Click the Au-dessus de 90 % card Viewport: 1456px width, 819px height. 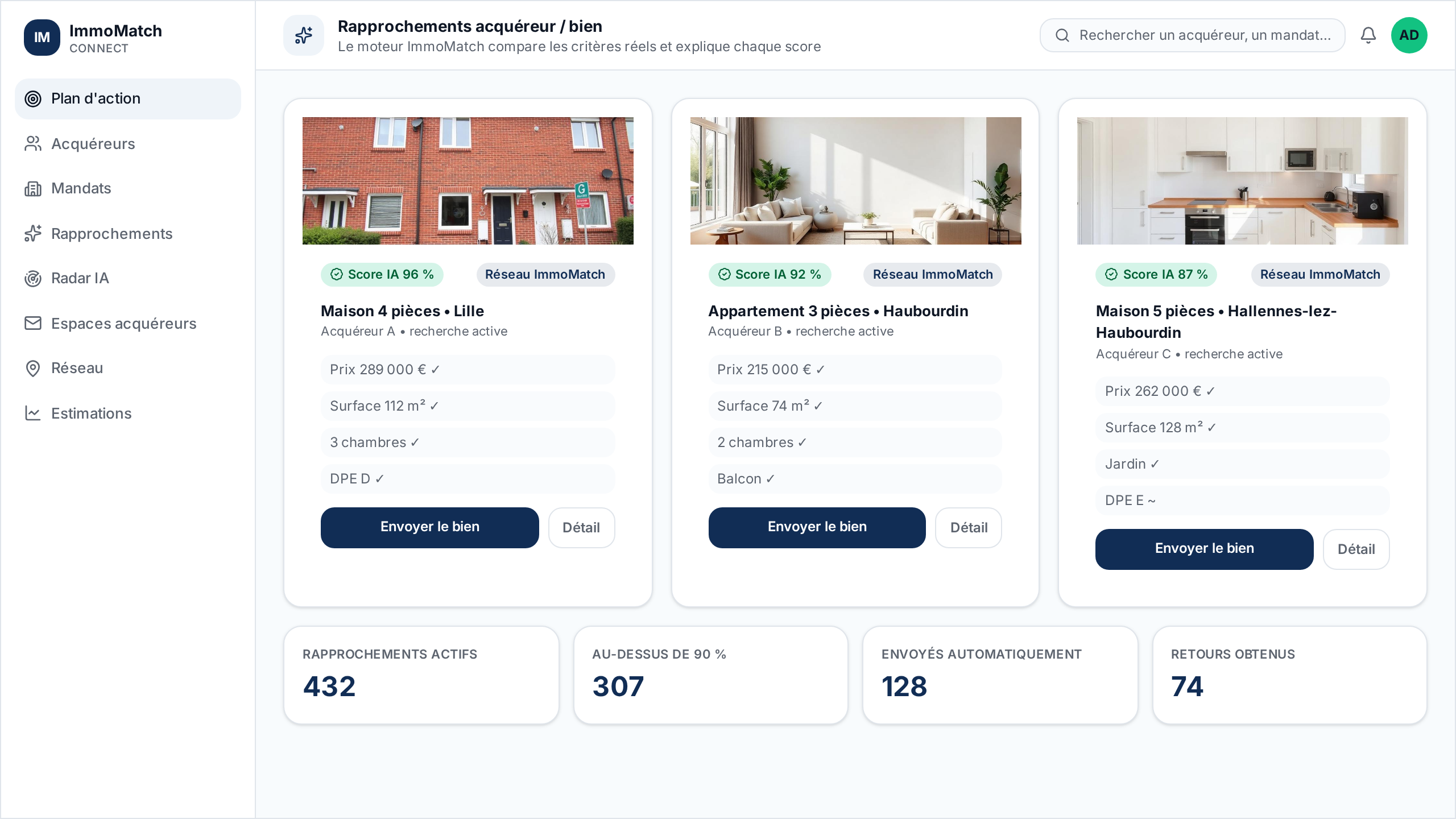[x=711, y=675]
